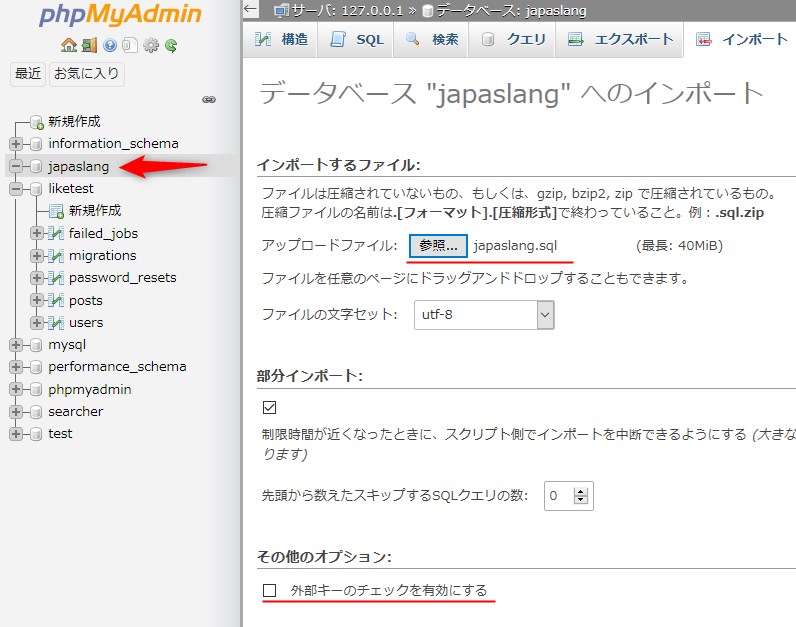Screen dimensions: 796x627
Task: Click the logout door icon
Action: (x=89, y=45)
